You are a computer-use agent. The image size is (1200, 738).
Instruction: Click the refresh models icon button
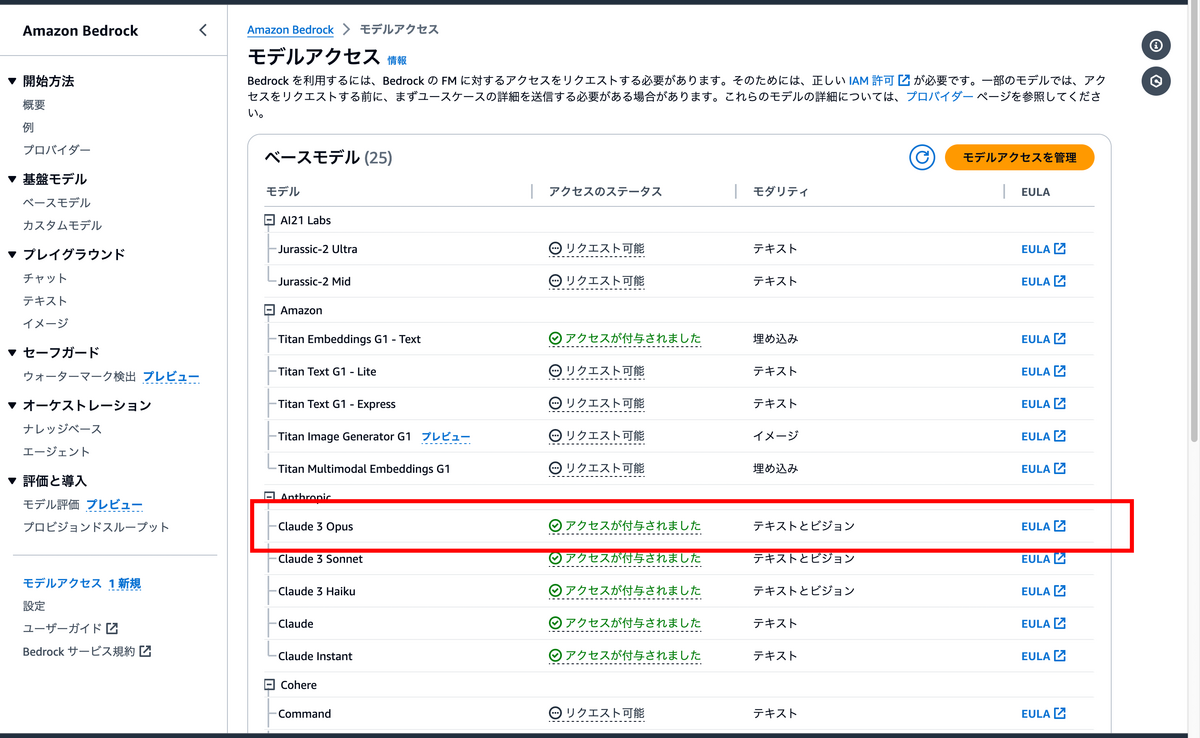922,157
